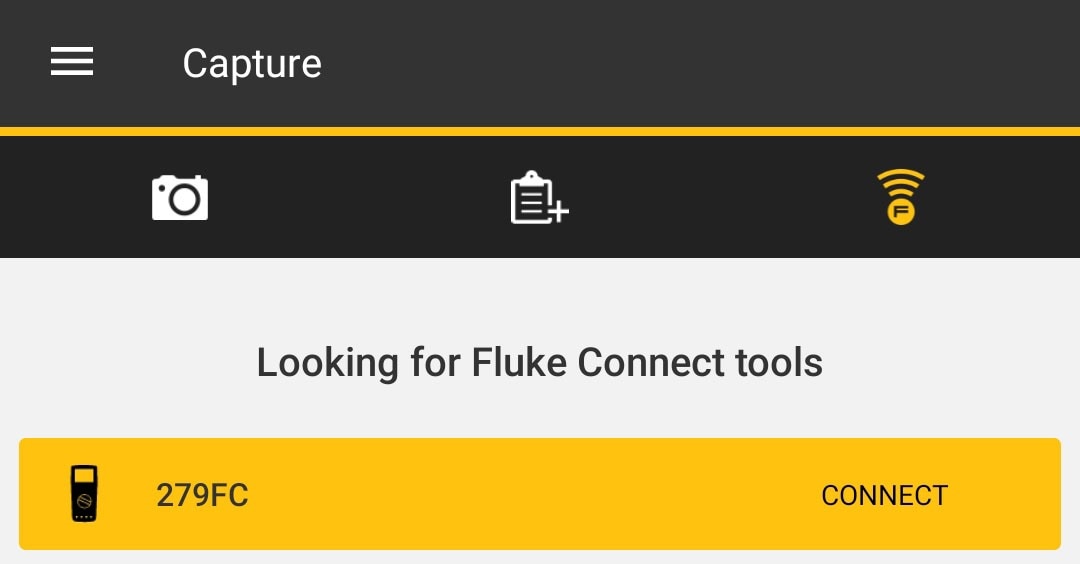Tap the dark header bar beside Capture
The width and height of the screenshot is (1080, 564).
point(689,63)
